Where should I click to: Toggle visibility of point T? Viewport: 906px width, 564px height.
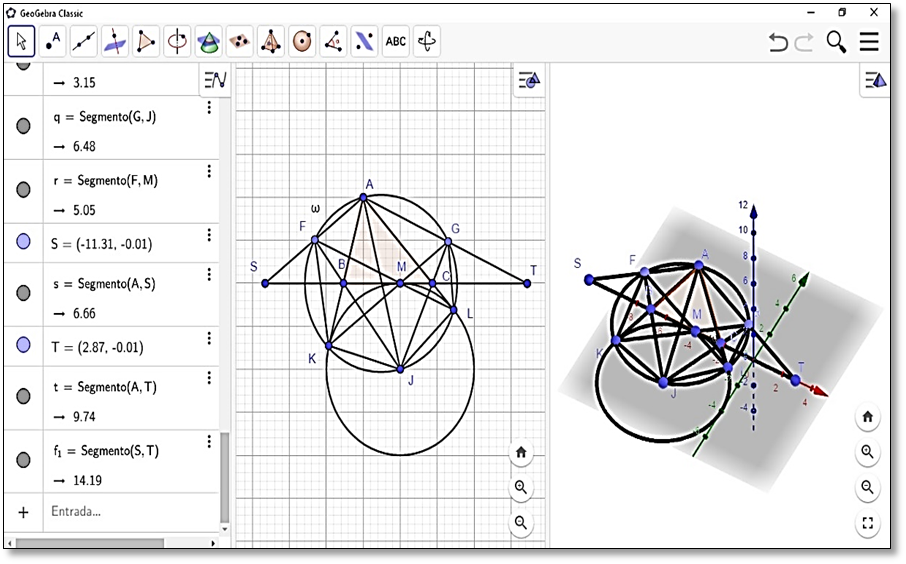pos(23,345)
